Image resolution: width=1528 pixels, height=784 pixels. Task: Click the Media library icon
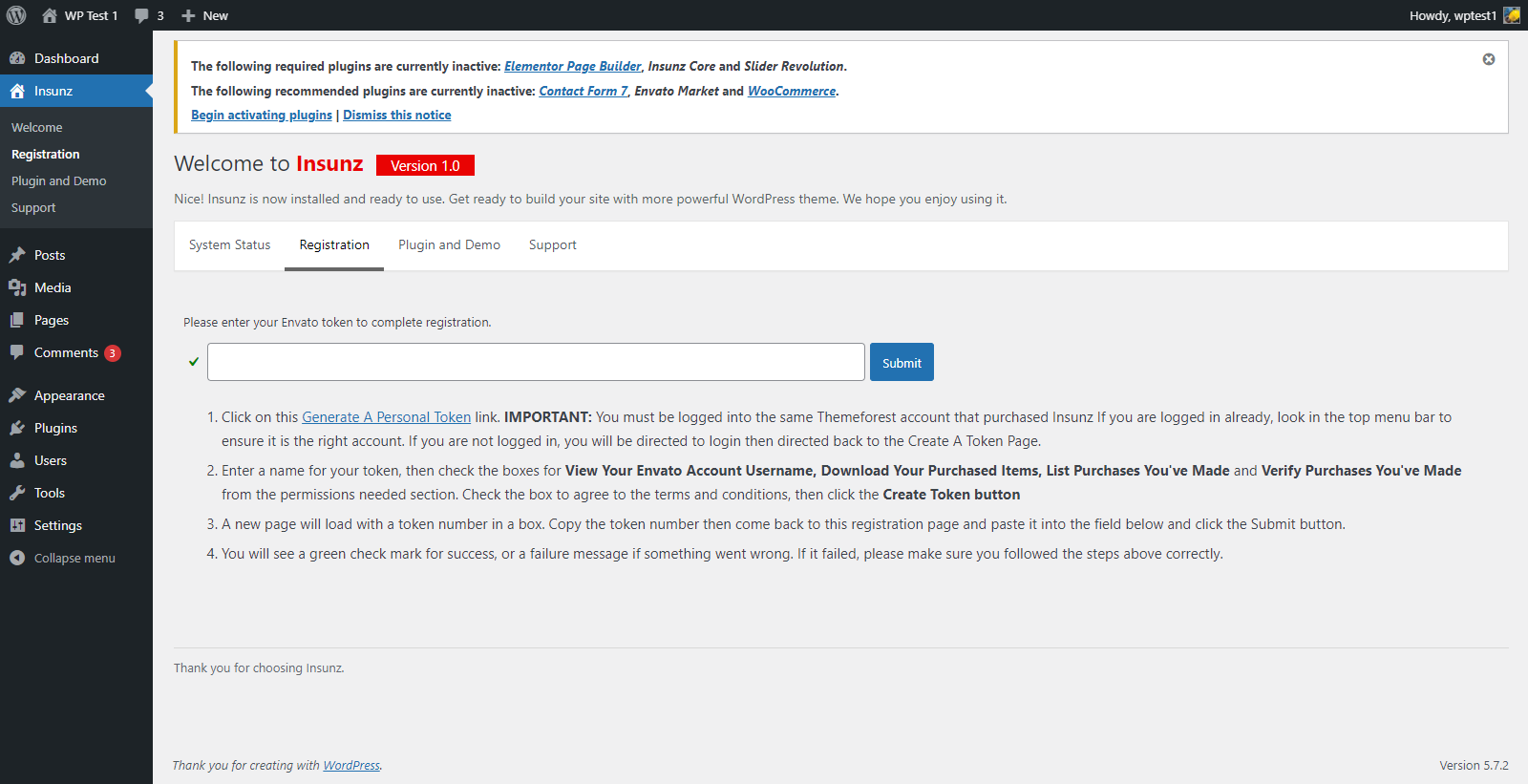(x=17, y=287)
